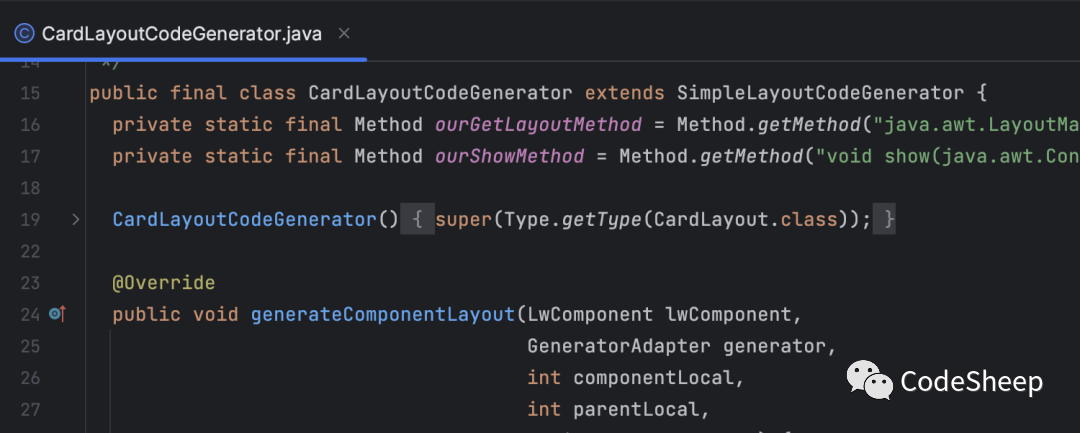
Task: Click line number 22 in the gutter
Action: 30,251
